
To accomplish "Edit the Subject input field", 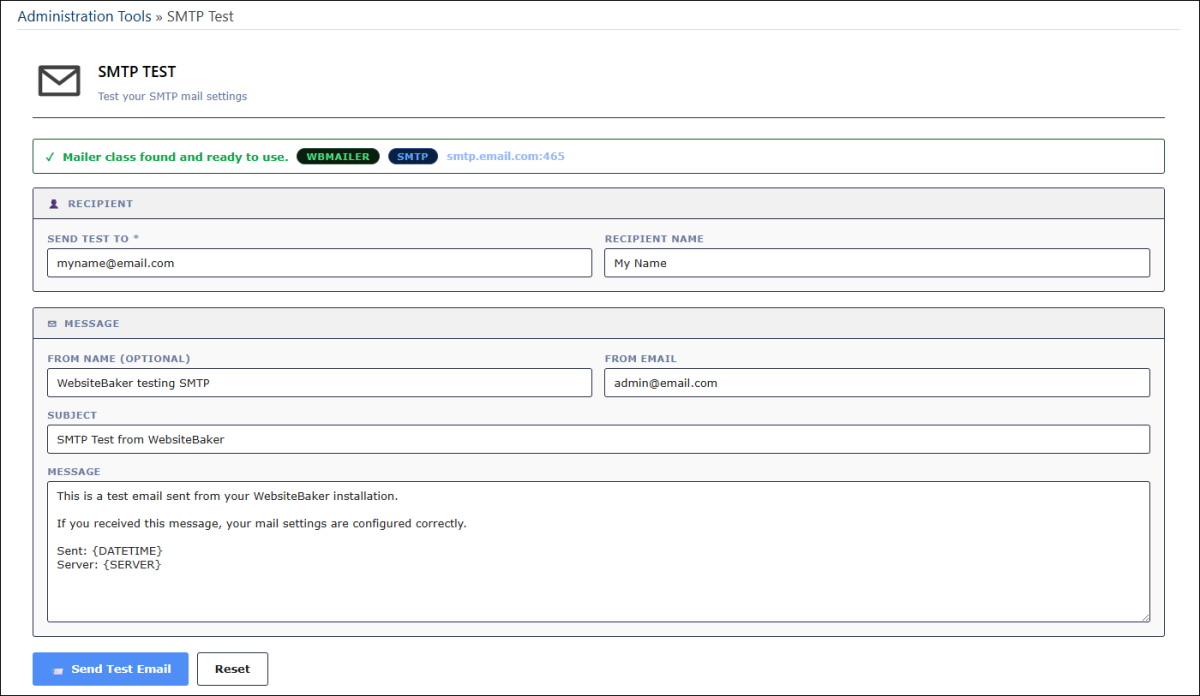I will 598,439.
